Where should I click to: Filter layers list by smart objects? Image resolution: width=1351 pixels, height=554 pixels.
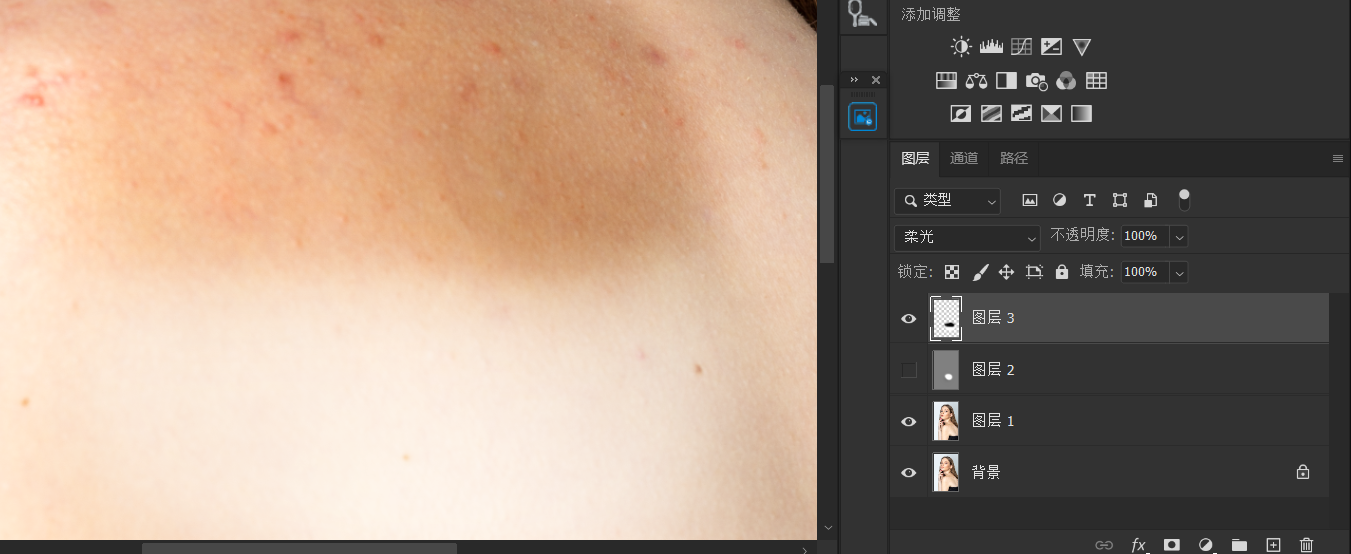point(1150,200)
